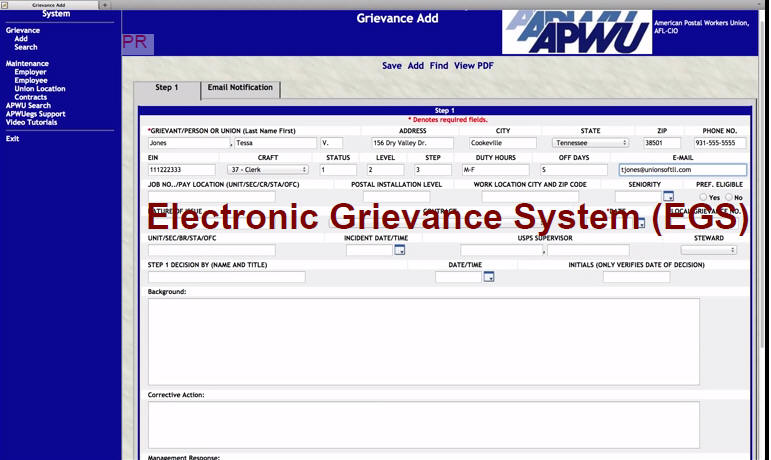Viewport: 771px width, 460px height.
Task: Open Video Tutorials in the sidebar
Action: click(x=31, y=122)
